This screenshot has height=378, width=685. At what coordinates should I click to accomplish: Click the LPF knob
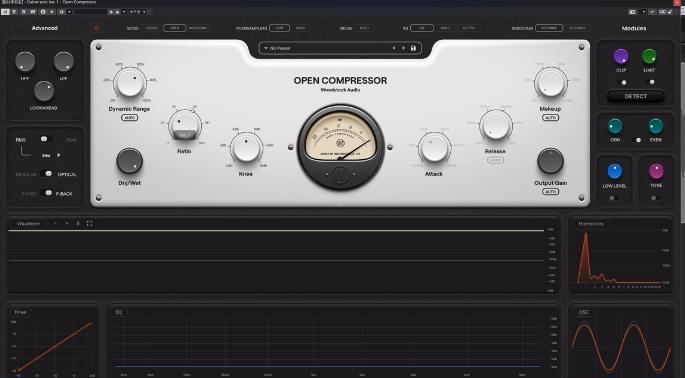[x=64, y=62]
